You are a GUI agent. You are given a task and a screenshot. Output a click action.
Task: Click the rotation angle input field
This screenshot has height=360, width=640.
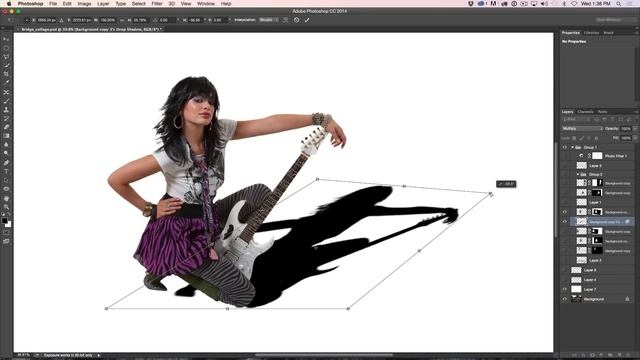168,20
